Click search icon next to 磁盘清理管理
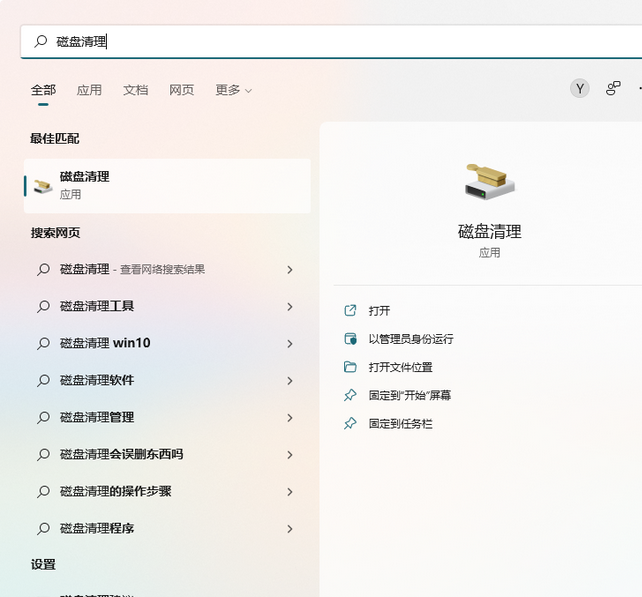Image resolution: width=642 pixels, height=597 pixels. [43, 418]
